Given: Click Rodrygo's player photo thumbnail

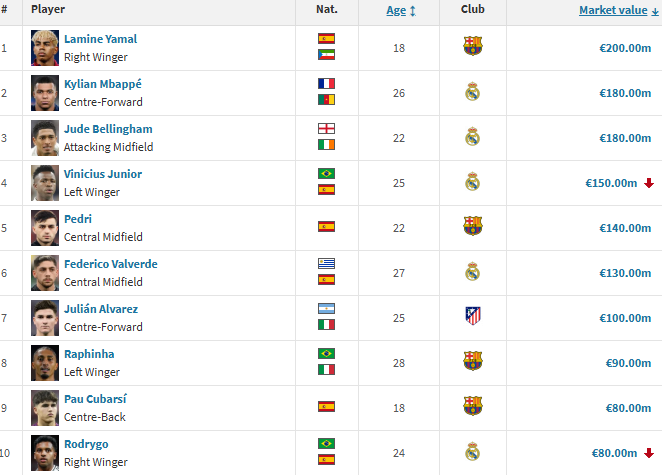Looking at the screenshot, I should [x=45, y=452].
